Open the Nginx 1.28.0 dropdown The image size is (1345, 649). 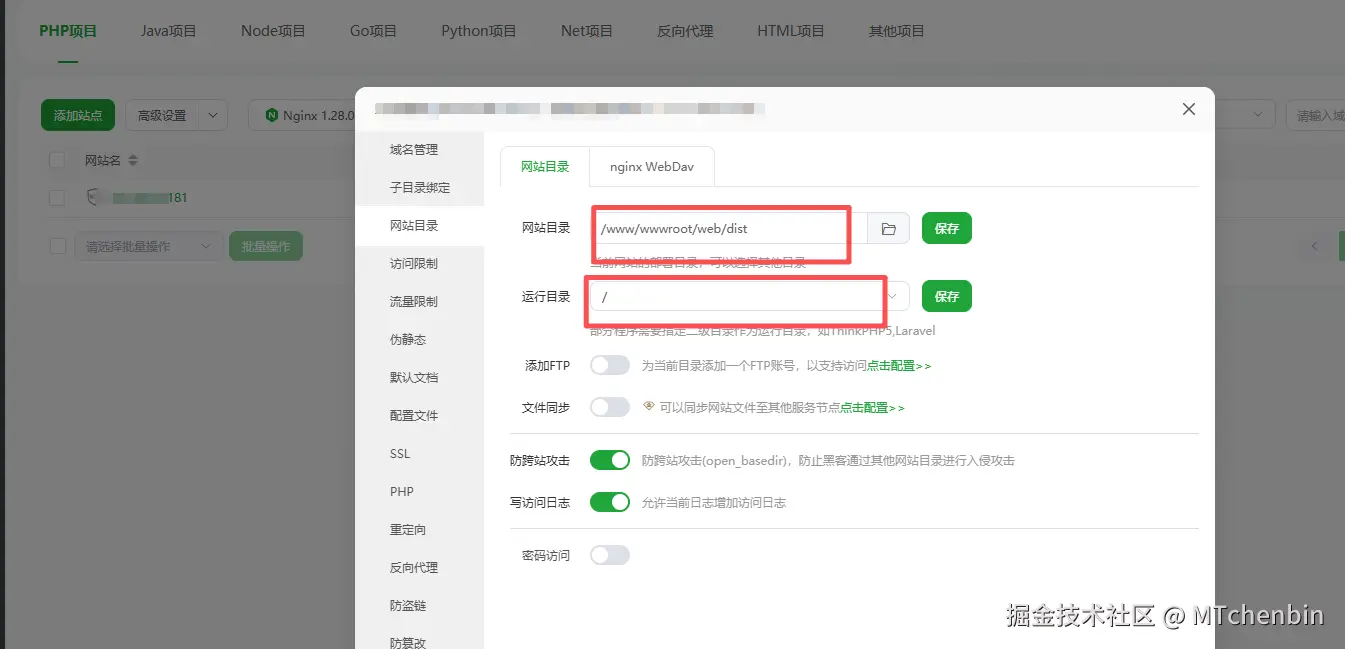tap(304, 115)
